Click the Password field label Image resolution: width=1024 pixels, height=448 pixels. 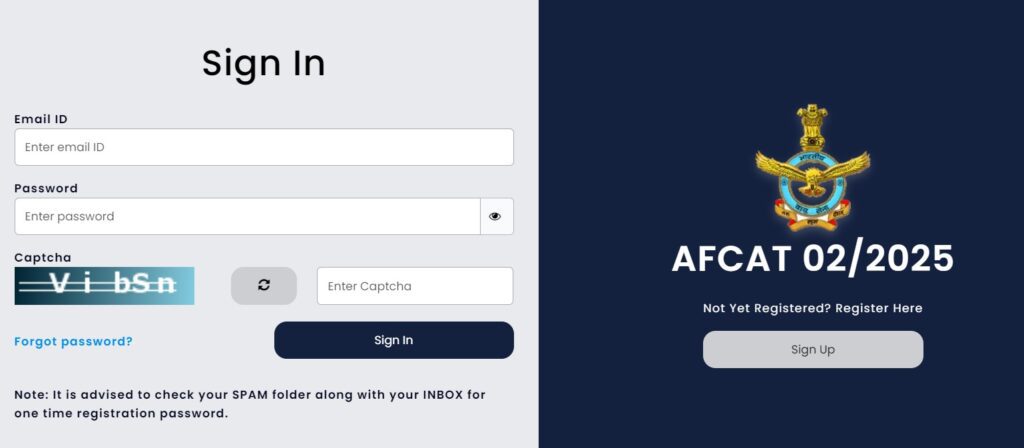pos(46,188)
